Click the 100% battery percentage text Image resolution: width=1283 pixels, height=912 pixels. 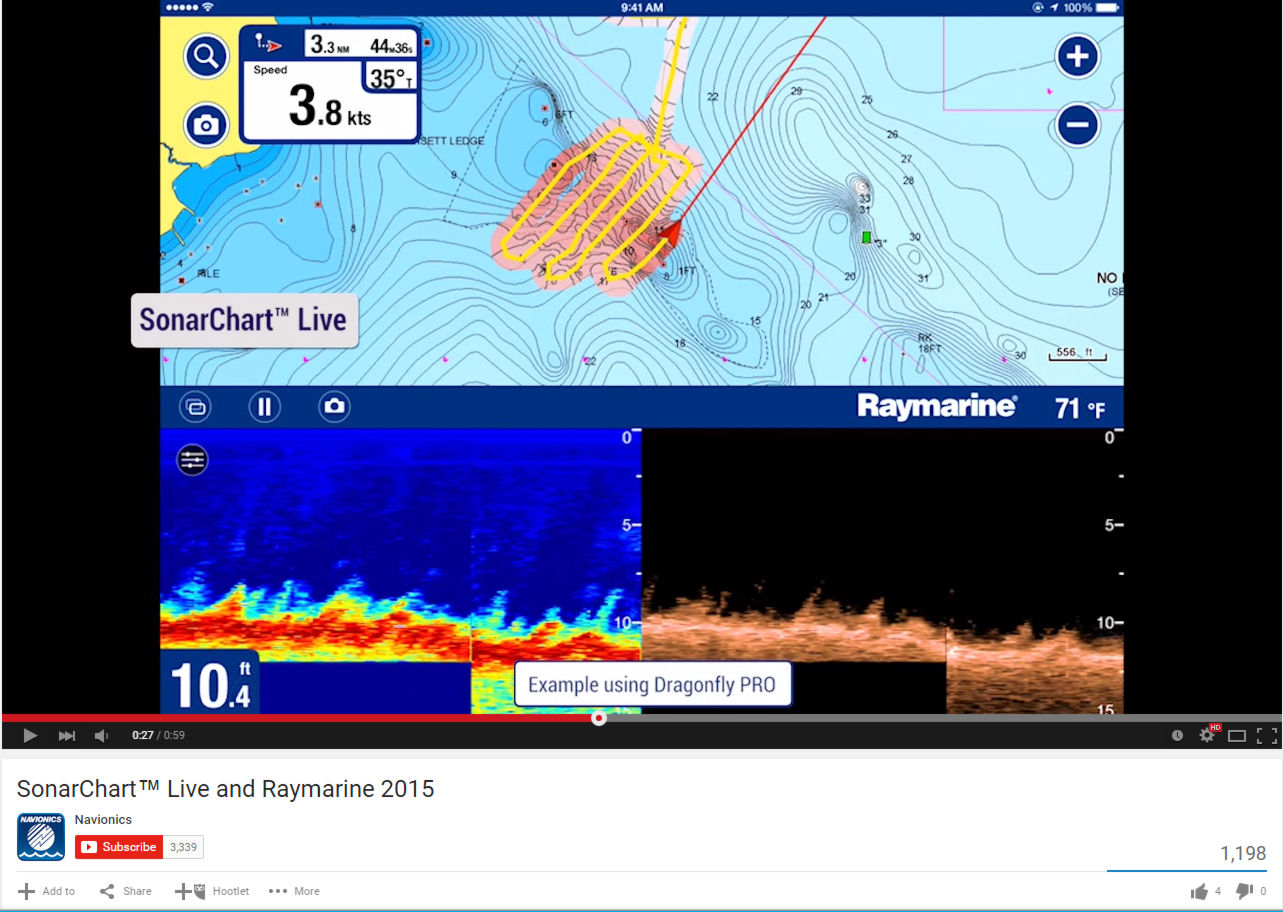tap(1077, 8)
